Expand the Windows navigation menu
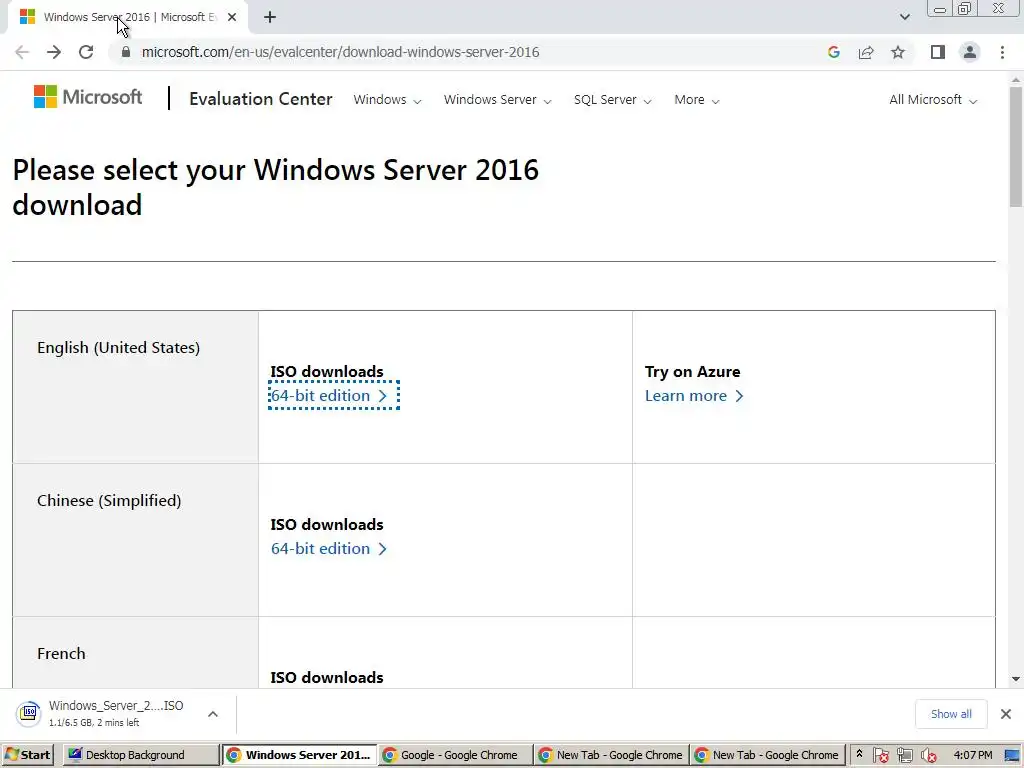The width and height of the screenshot is (1024, 768). [387, 100]
